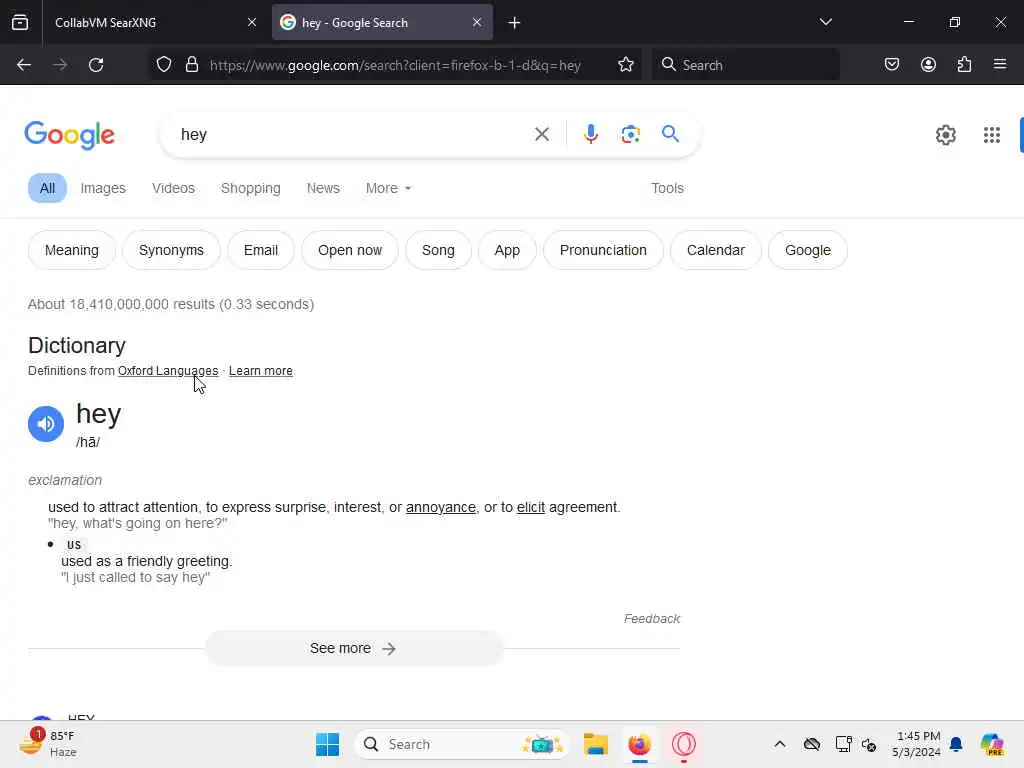1024x768 pixels.
Task: Select the Calendar chip
Action: (716, 250)
